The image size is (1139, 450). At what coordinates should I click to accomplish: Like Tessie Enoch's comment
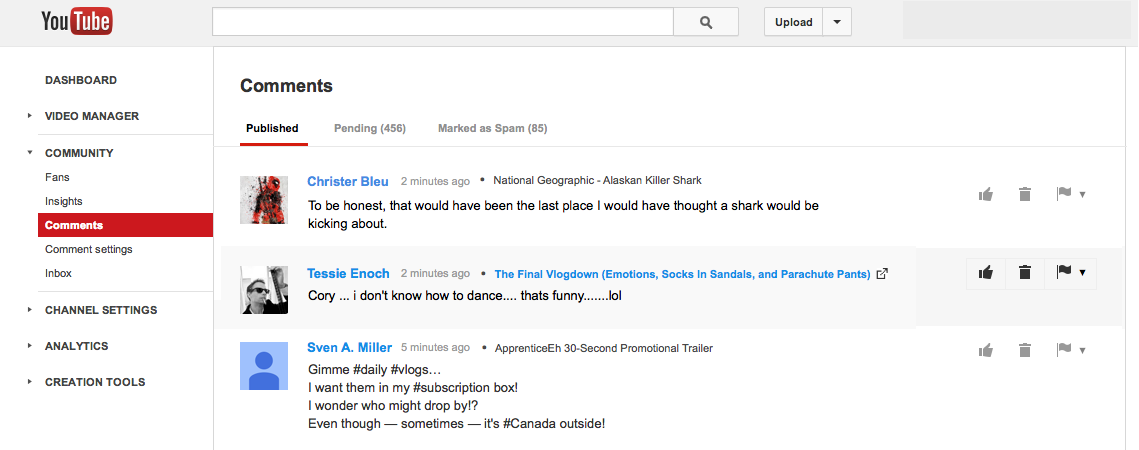click(986, 272)
